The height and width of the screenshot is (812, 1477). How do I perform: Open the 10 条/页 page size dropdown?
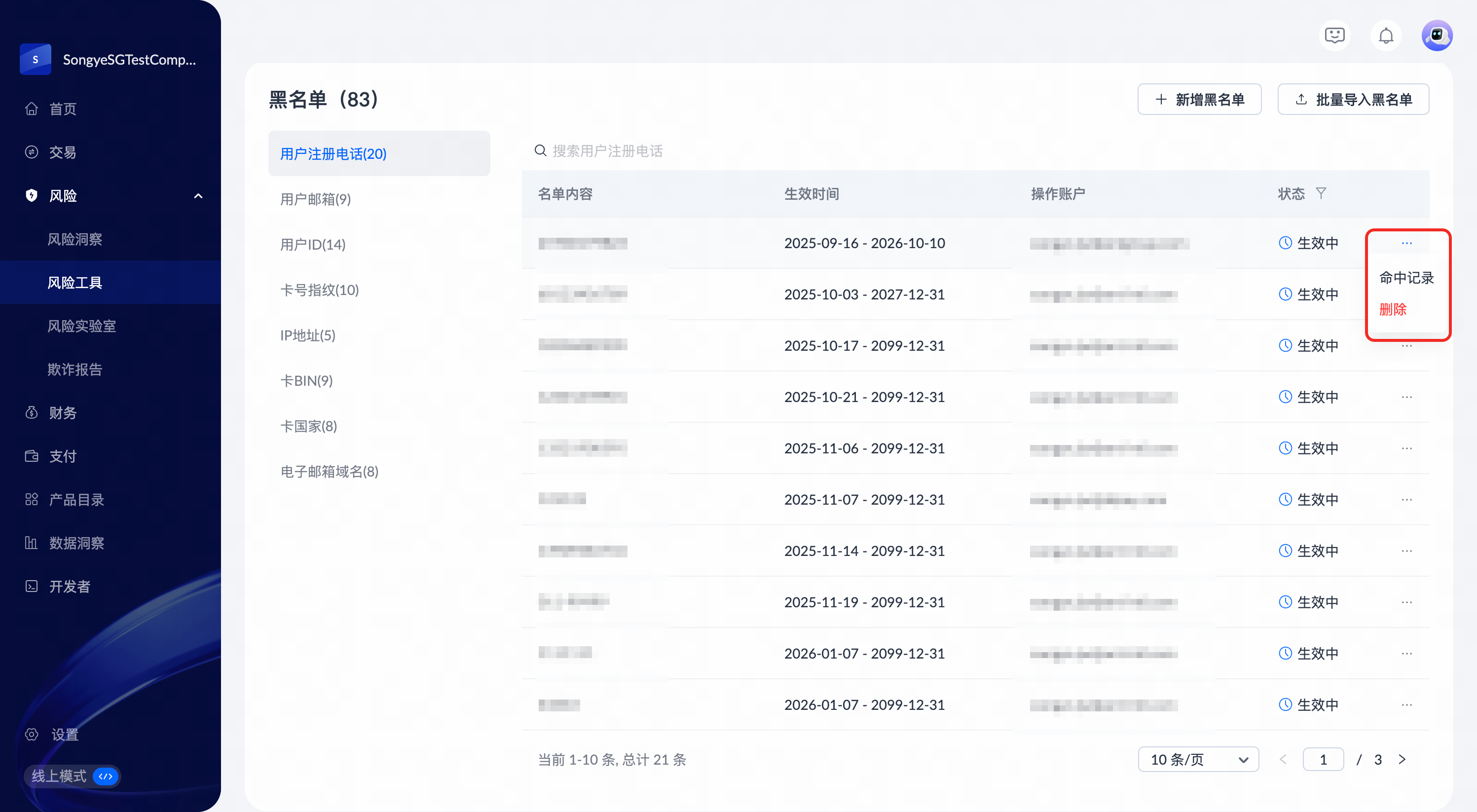pyautogui.click(x=1198, y=759)
